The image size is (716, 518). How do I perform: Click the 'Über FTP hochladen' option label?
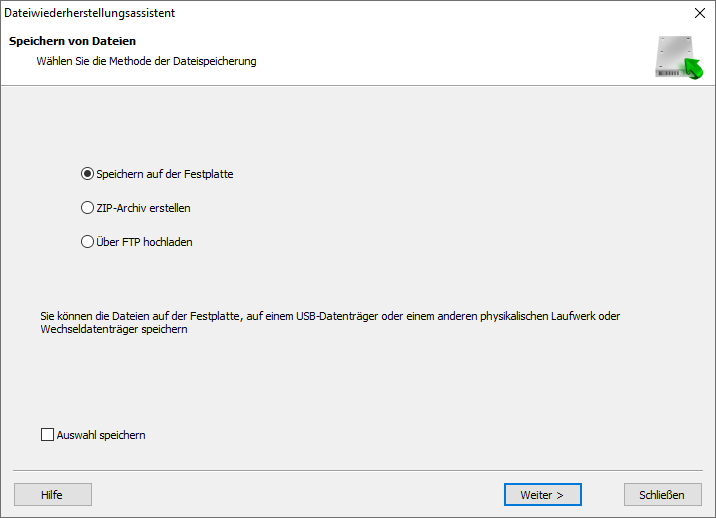144,242
